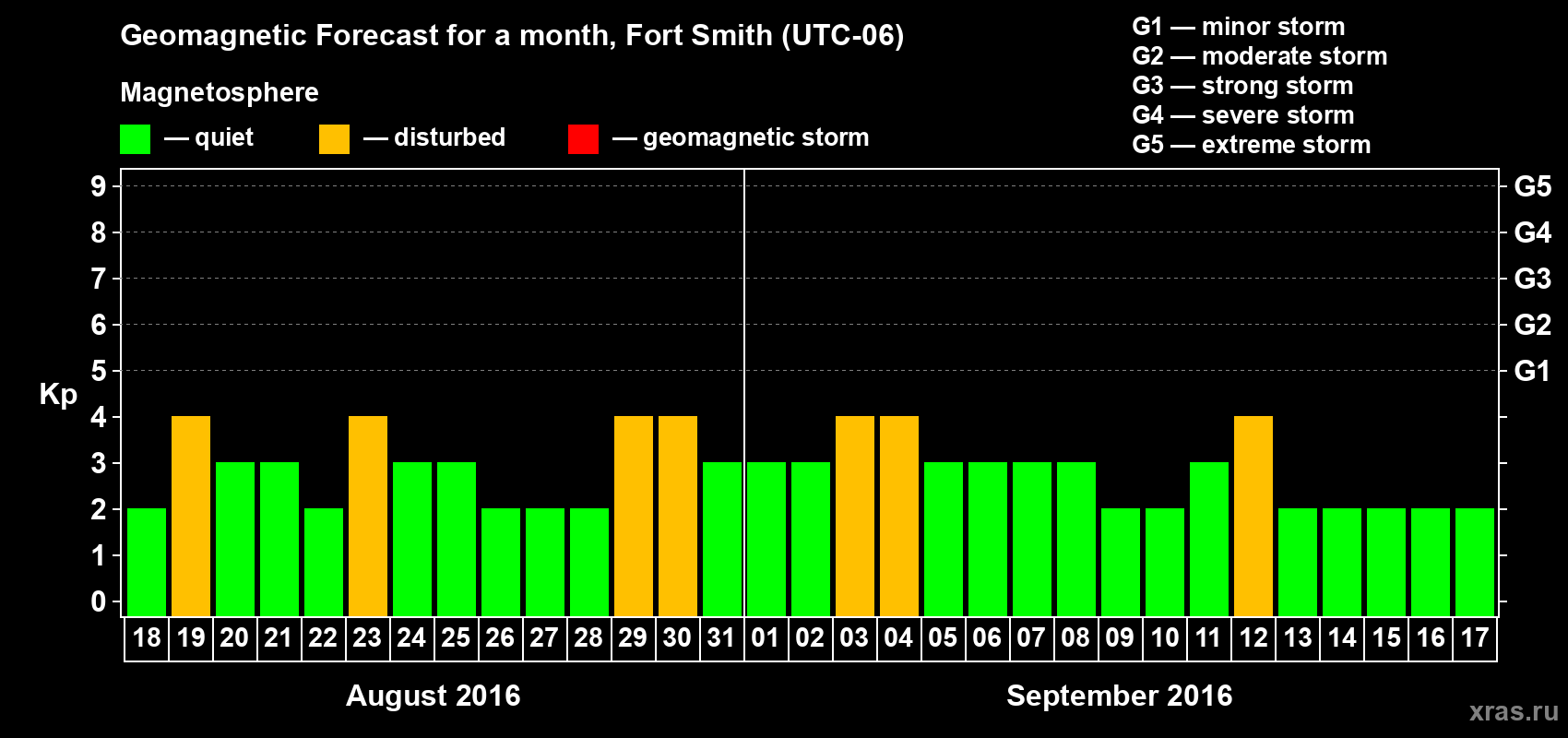Click the '— disturbed' legend text

click(434, 137)
